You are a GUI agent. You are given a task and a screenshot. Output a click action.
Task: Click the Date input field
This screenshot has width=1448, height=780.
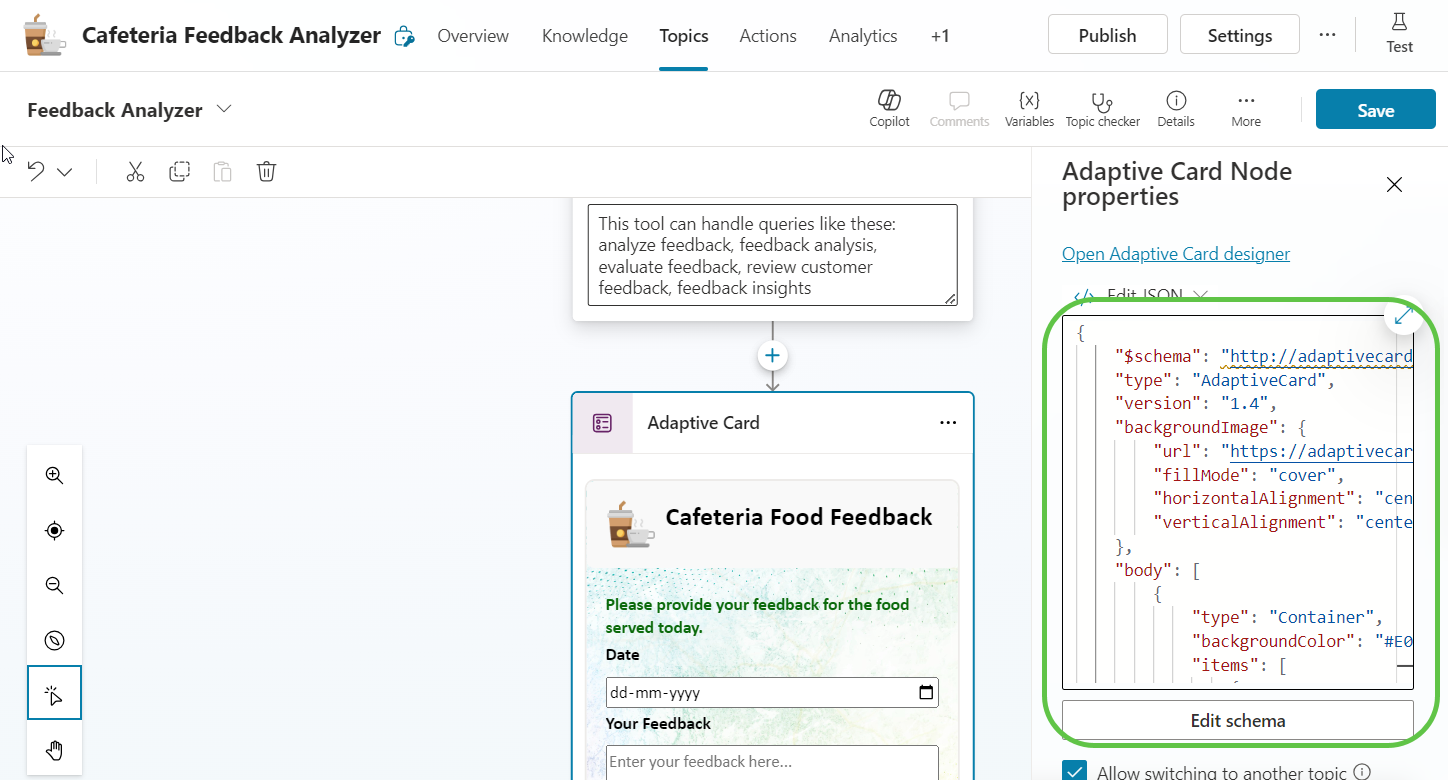(760, 693)
